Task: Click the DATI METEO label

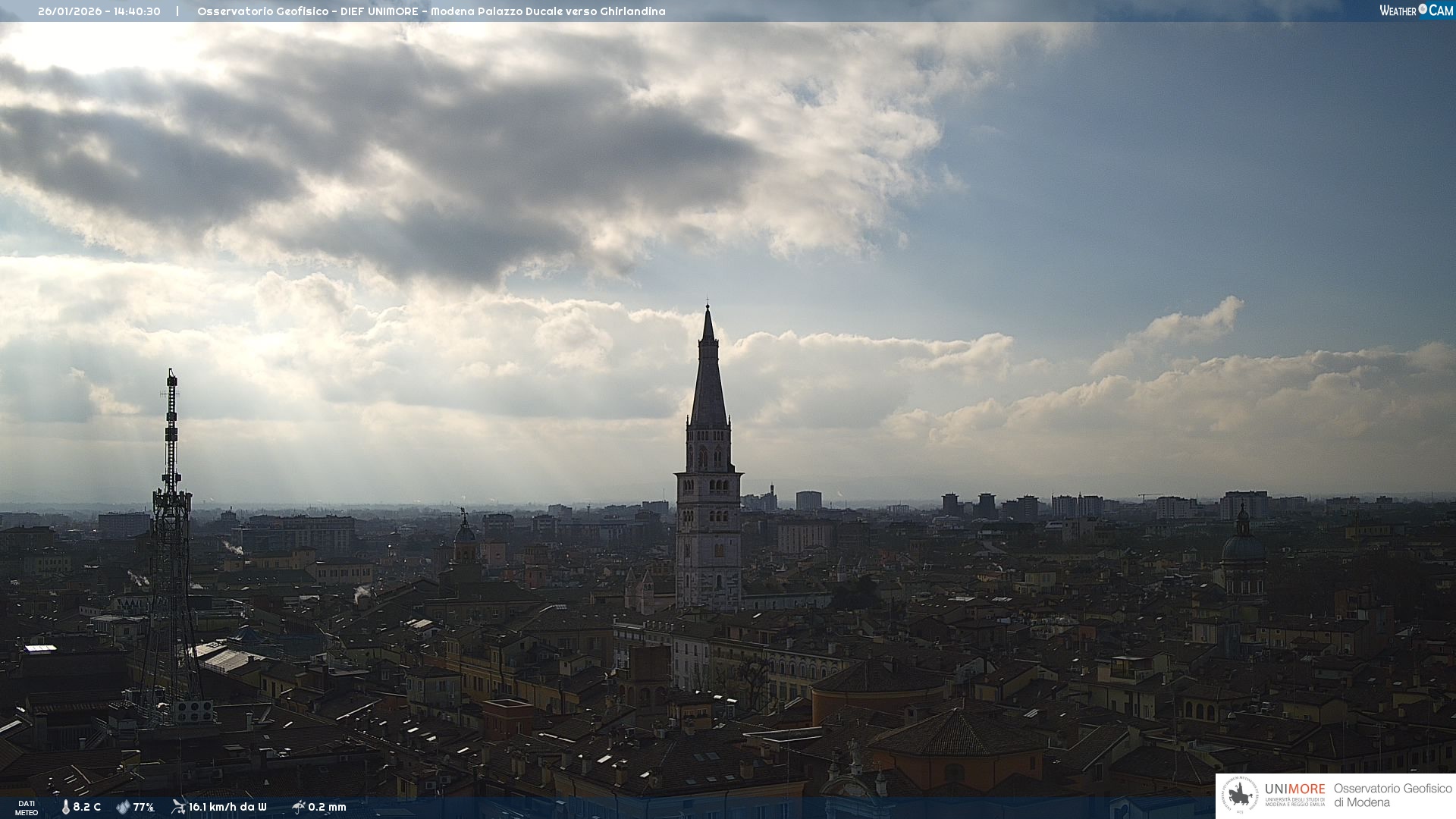Action: [x=27, y=808]
